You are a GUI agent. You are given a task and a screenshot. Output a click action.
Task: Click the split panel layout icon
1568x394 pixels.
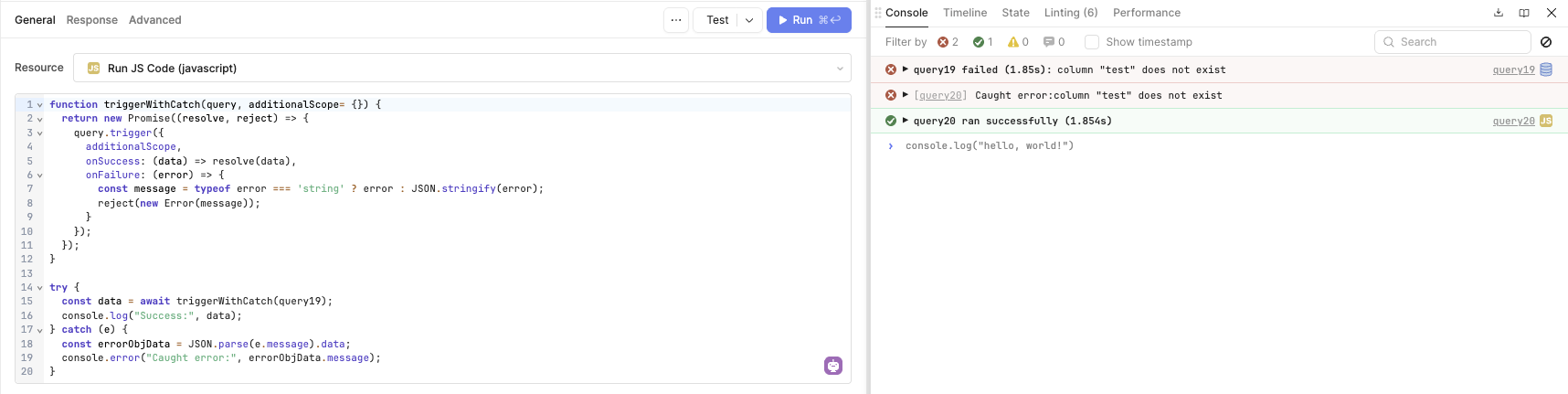tap(1524, 13)
